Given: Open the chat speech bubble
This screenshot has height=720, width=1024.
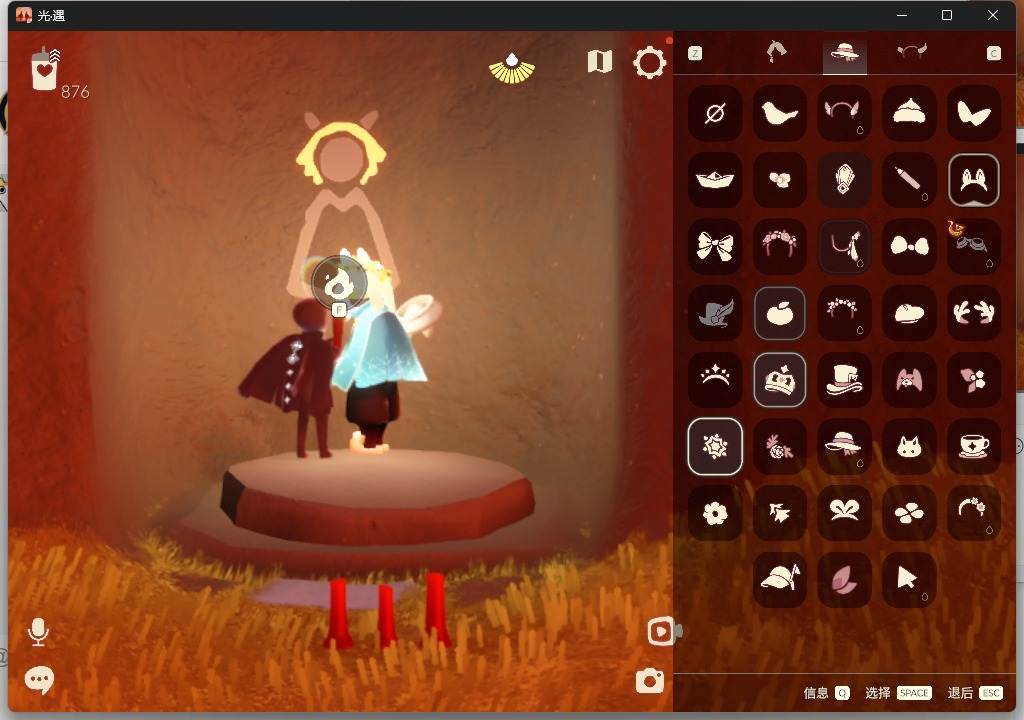Looking at the screenshot, I should click(x=39, y=680).
